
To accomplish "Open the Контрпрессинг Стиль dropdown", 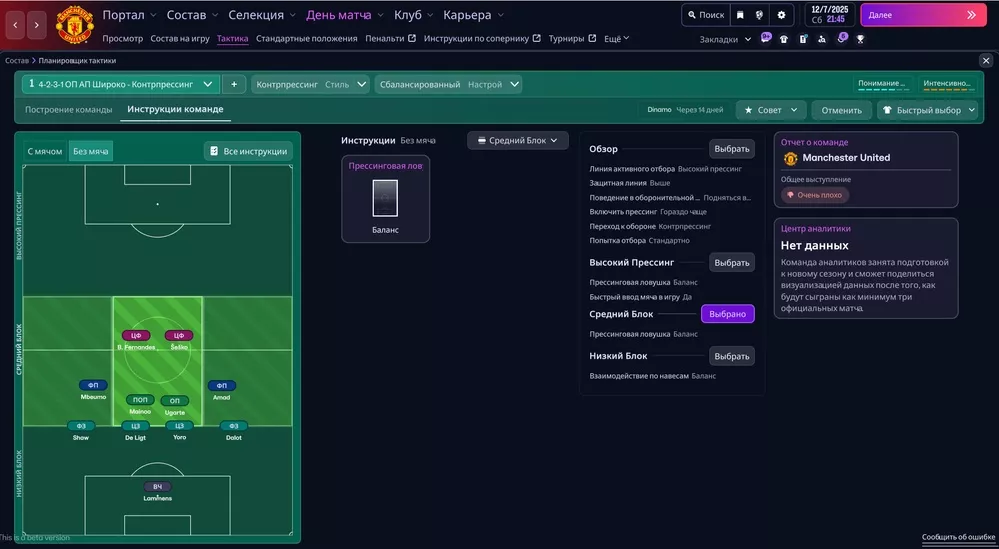I will [310, 84].
